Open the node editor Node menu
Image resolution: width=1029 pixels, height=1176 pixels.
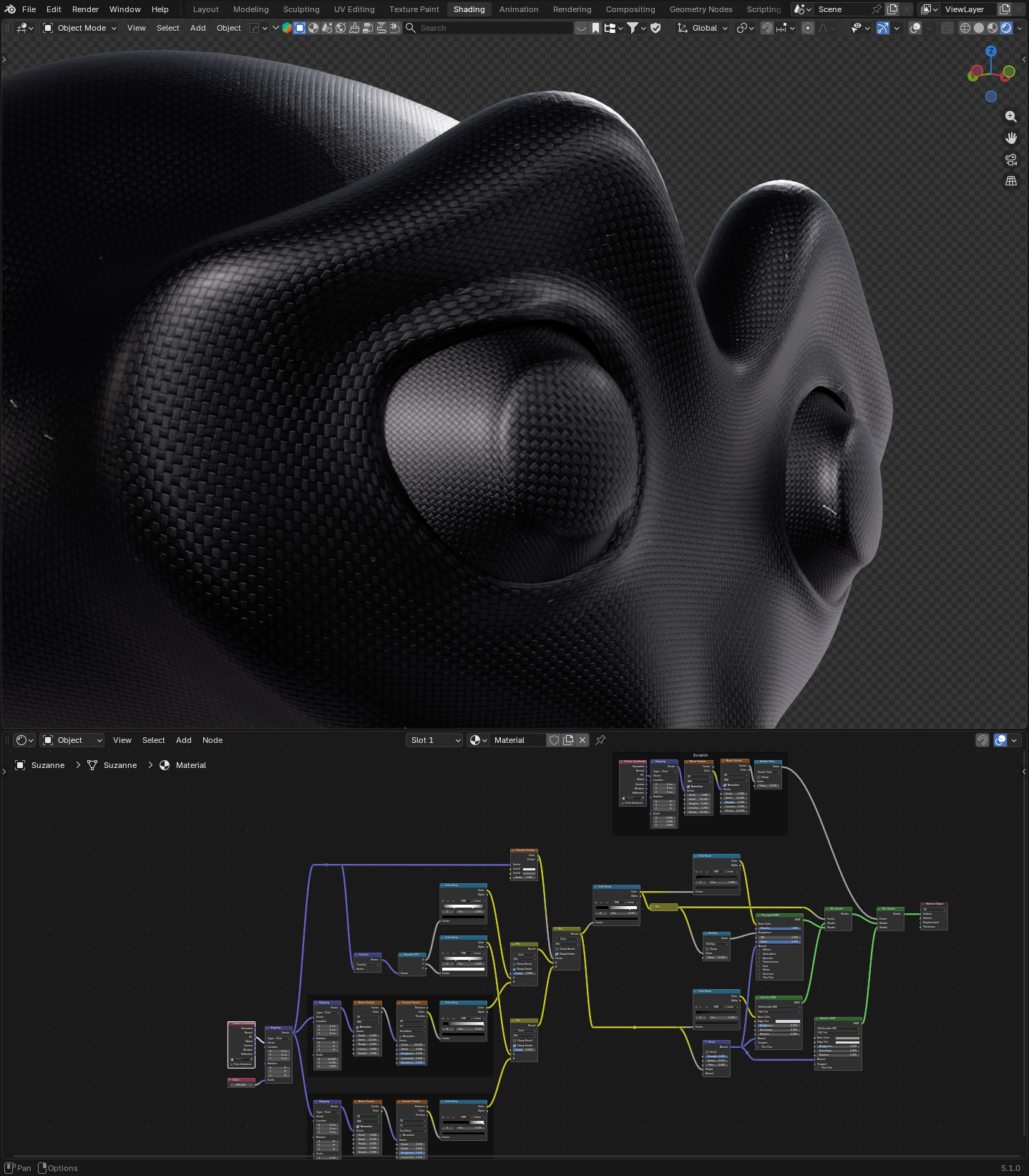point(213,740)
